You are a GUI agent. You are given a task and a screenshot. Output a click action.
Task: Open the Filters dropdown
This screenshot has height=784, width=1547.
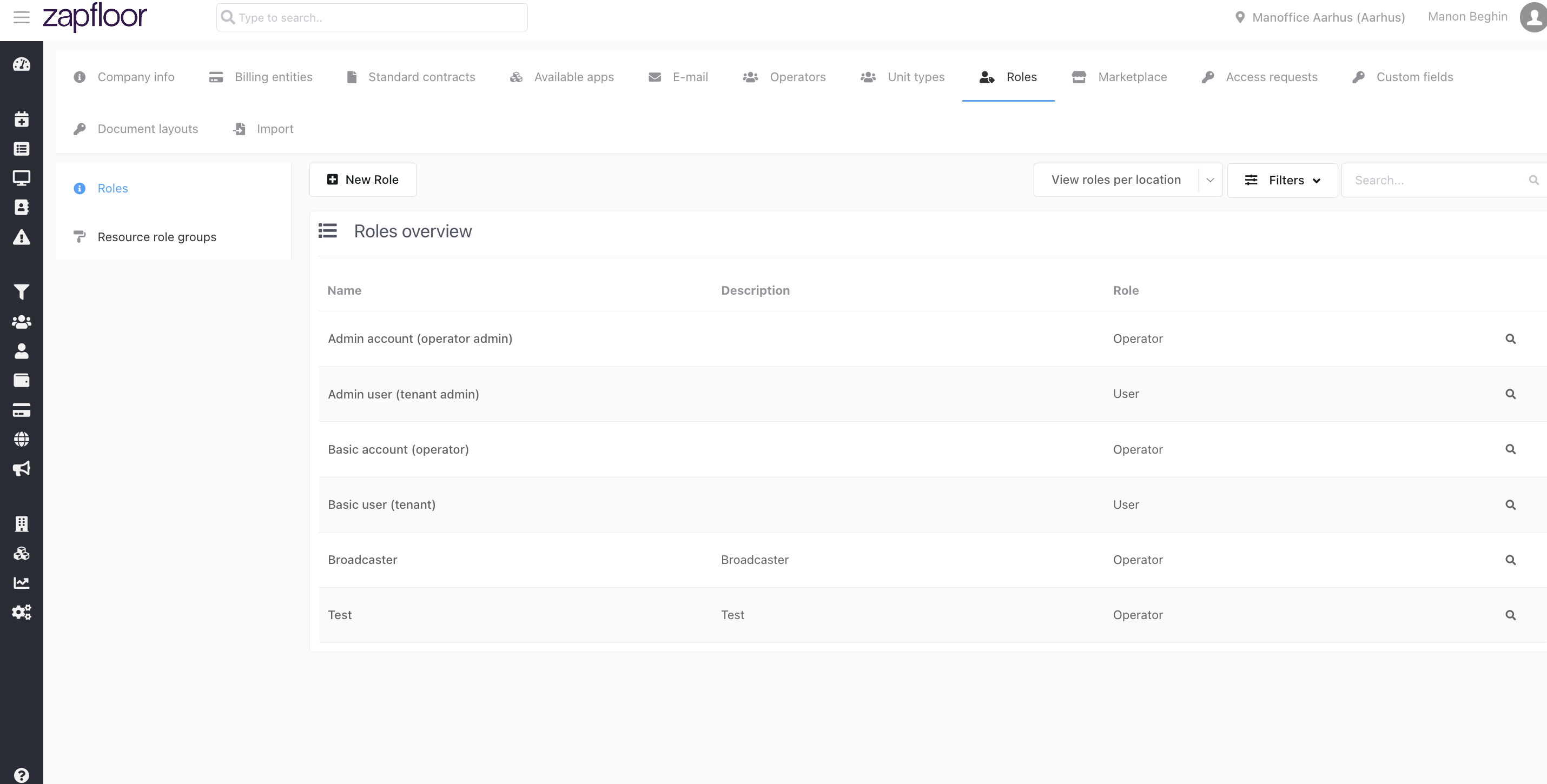point(1282,180)
